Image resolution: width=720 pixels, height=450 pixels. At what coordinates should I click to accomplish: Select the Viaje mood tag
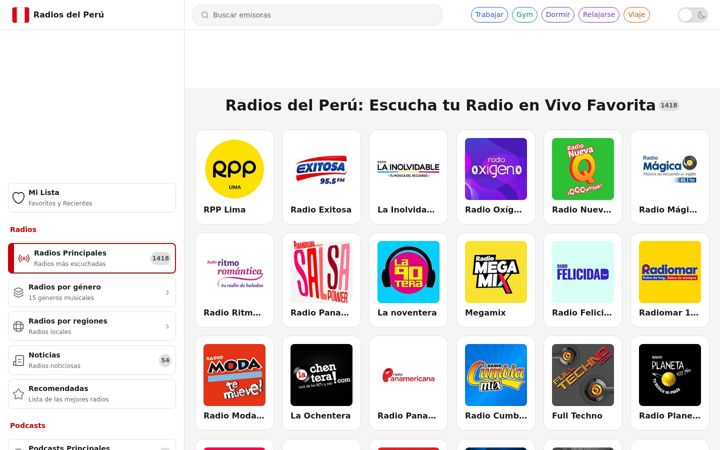point(636,15)
